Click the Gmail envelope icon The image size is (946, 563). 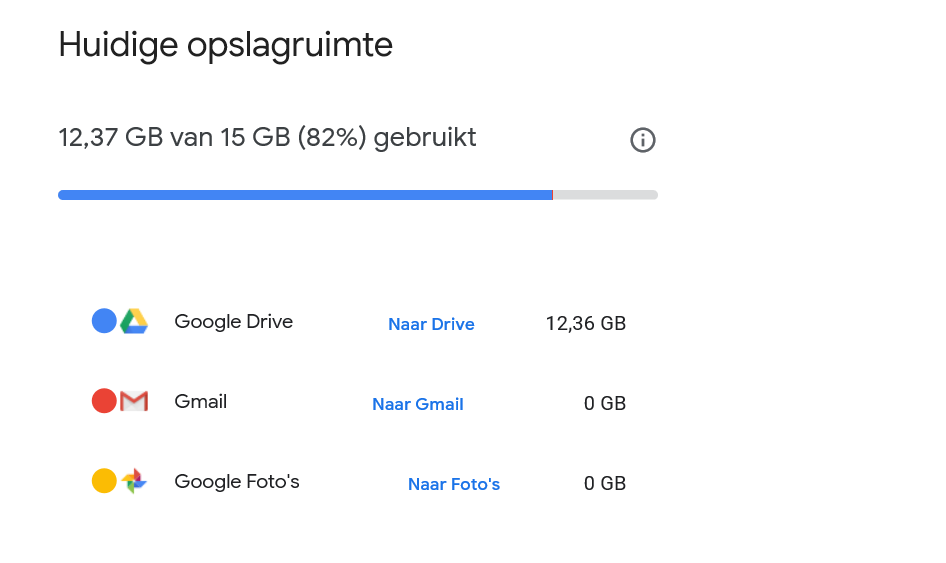(134, 401)
